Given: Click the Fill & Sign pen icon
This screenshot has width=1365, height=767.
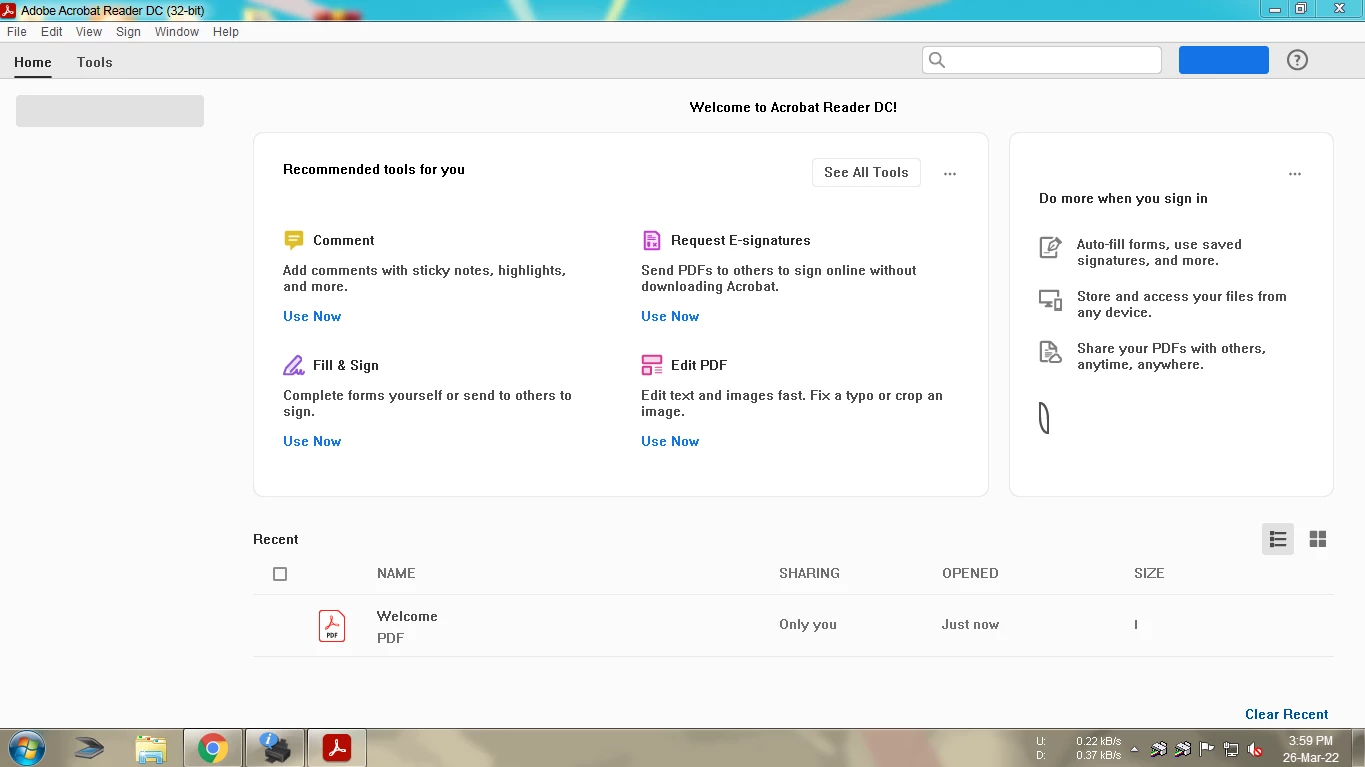Looking at the screenshot, I should [x=293, y=365].
